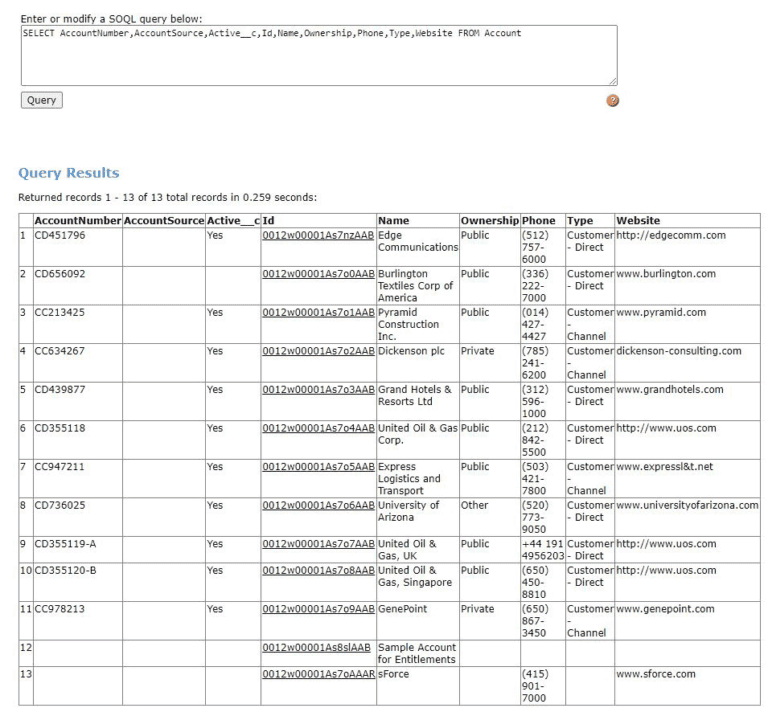Open the Id link for Edge Communications
This screenshot has height=708, width=768.
click(318, 236)
